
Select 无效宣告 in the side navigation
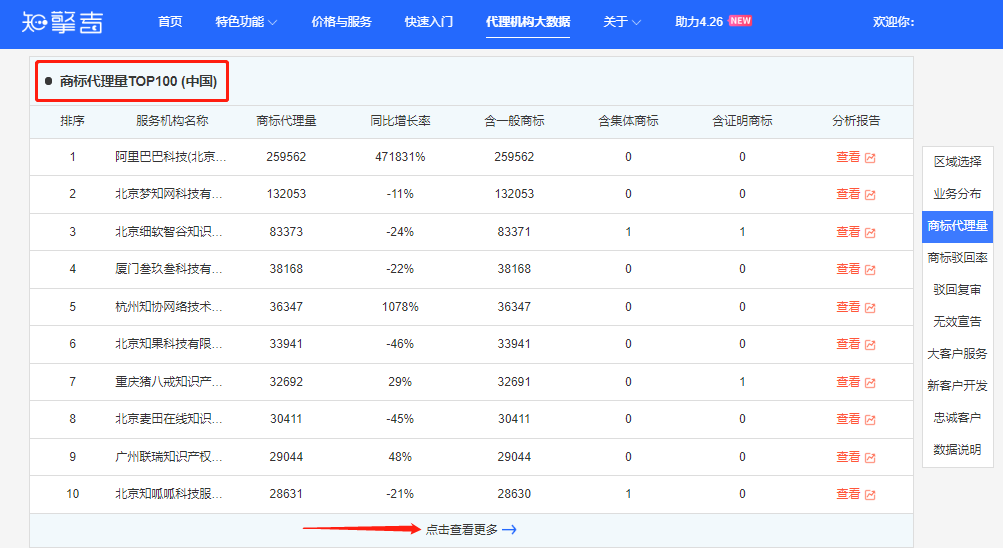(957, 322)
